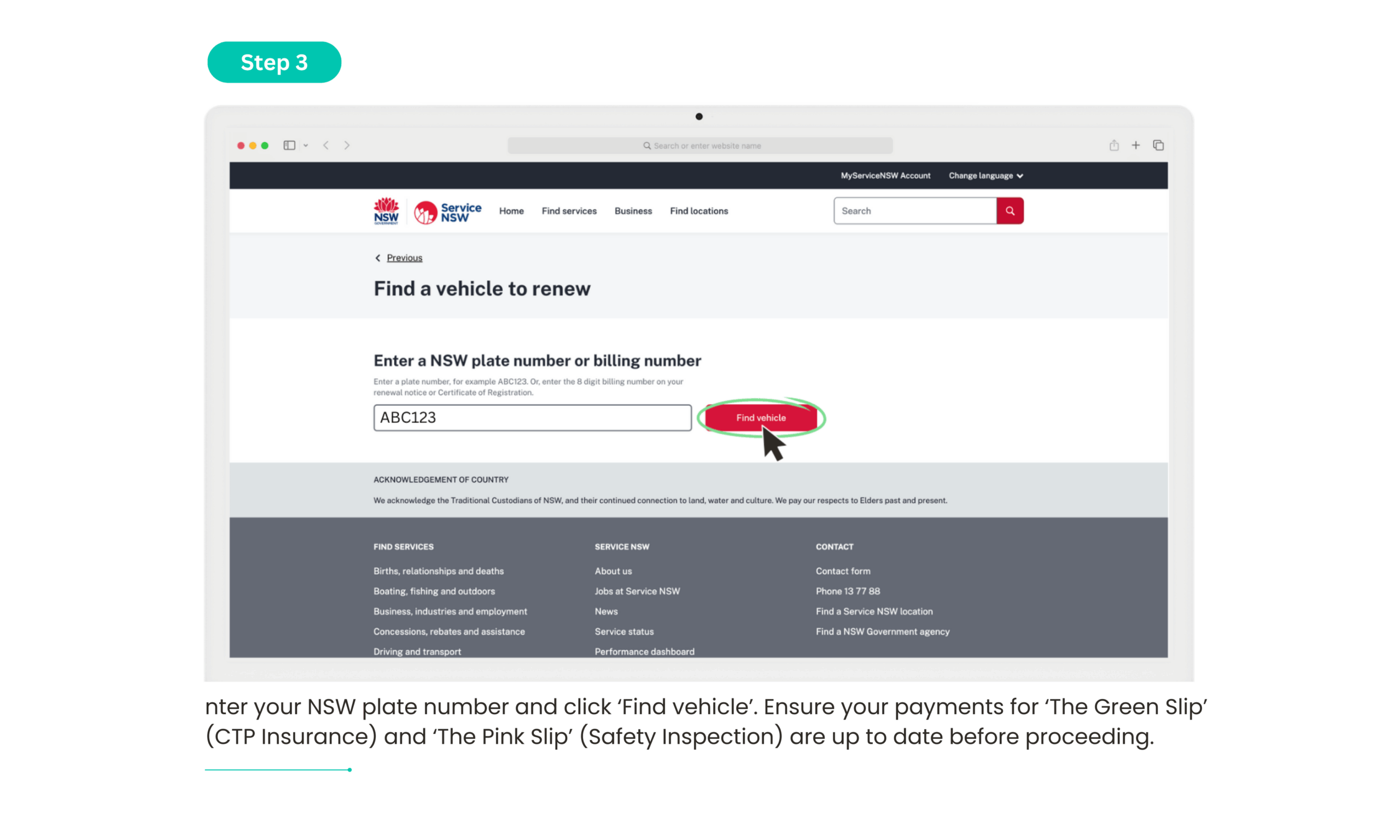1400x840 pixels.
Task: Expand the Change language dropdown
Action: (x=985, y=176)
